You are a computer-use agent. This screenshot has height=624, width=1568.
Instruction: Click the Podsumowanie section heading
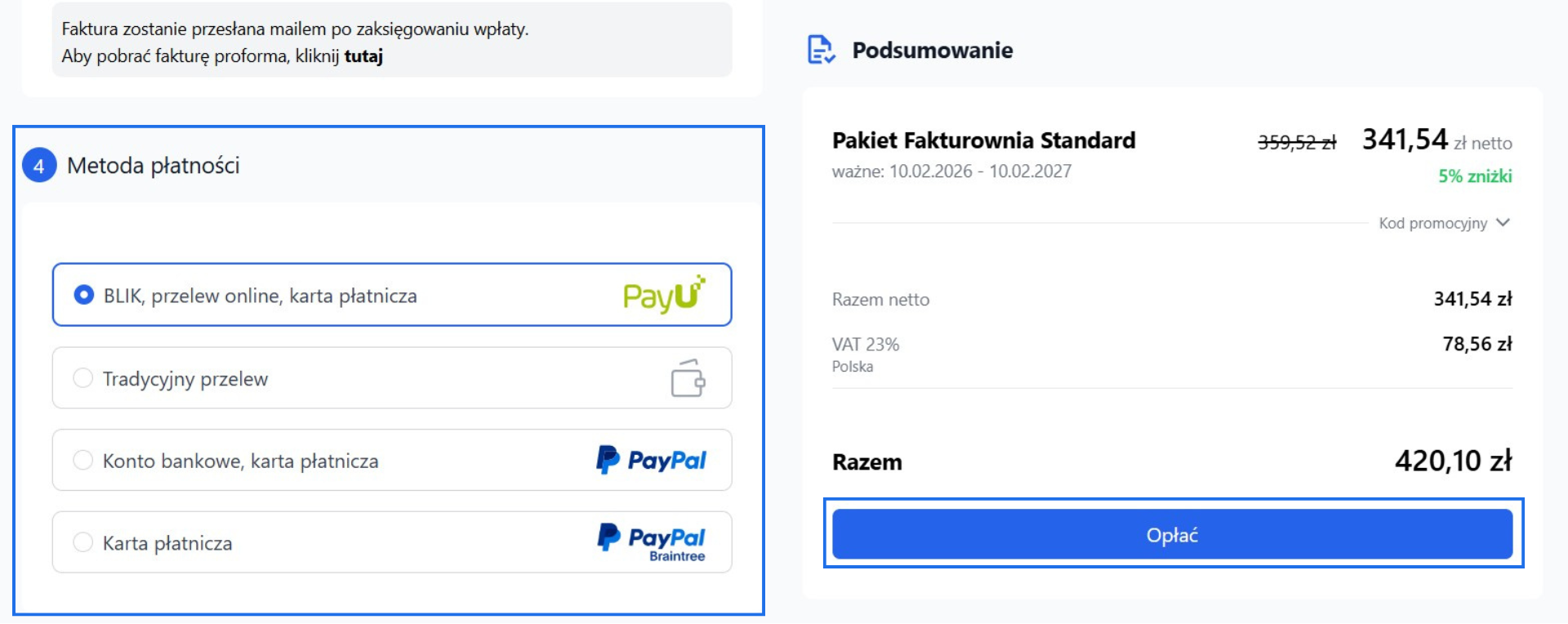point(932,51)
